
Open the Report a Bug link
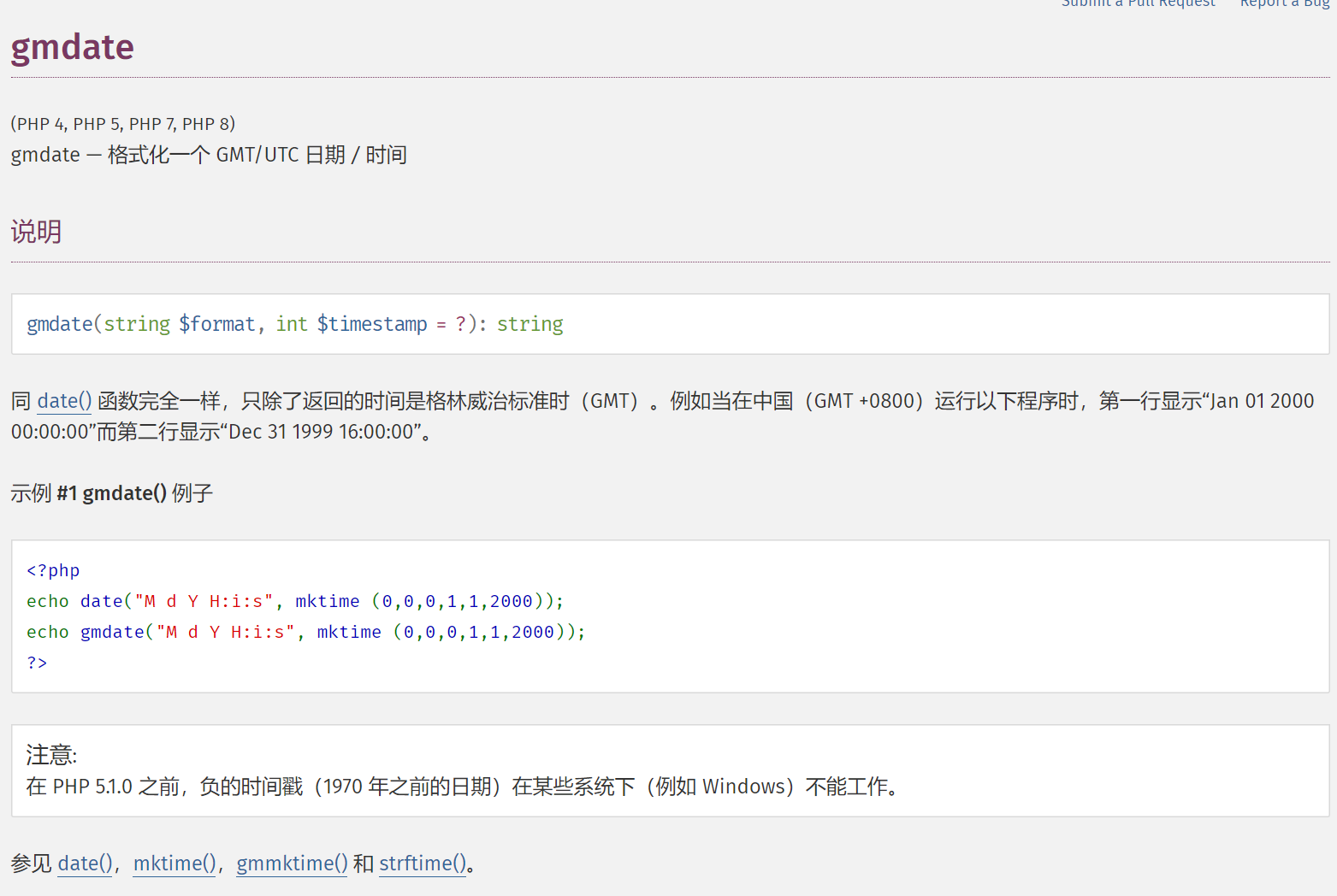[x=1284, y=4]
